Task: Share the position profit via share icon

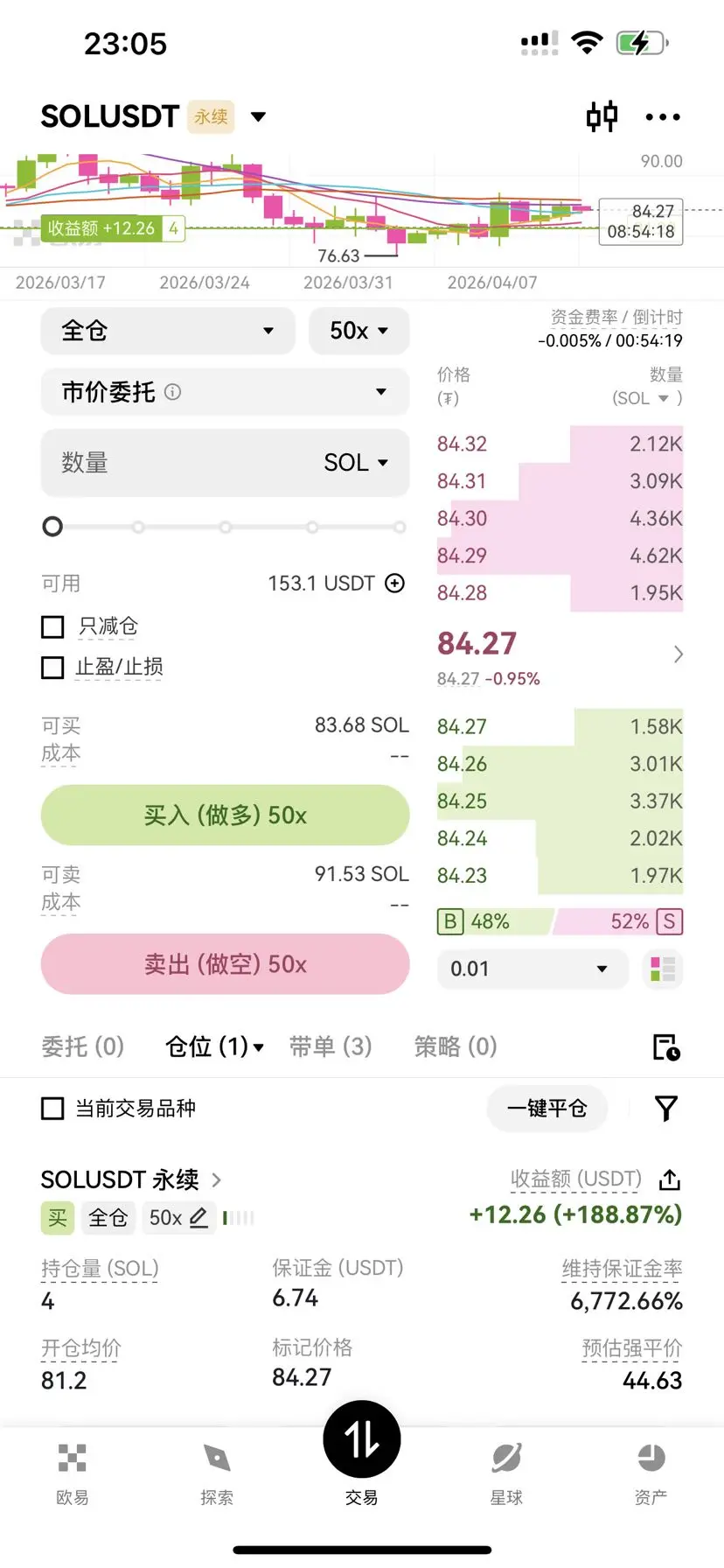Action: 670,1179
